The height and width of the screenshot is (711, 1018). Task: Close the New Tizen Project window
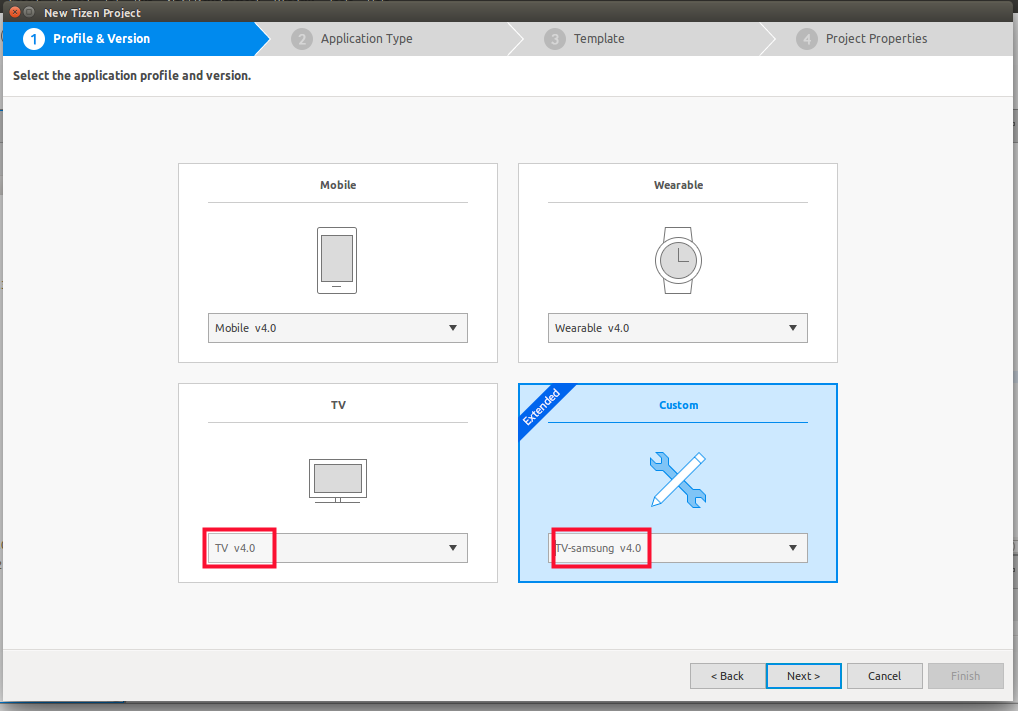(x=13, y=12)
